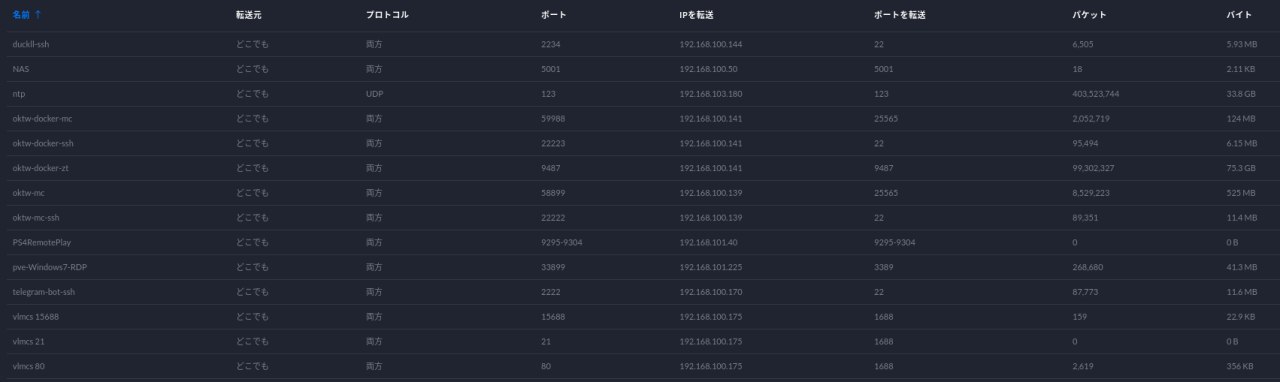The image size is (1280, 382).
Task: Sort by the 名前 column arrow
Action: click(38, 15)
